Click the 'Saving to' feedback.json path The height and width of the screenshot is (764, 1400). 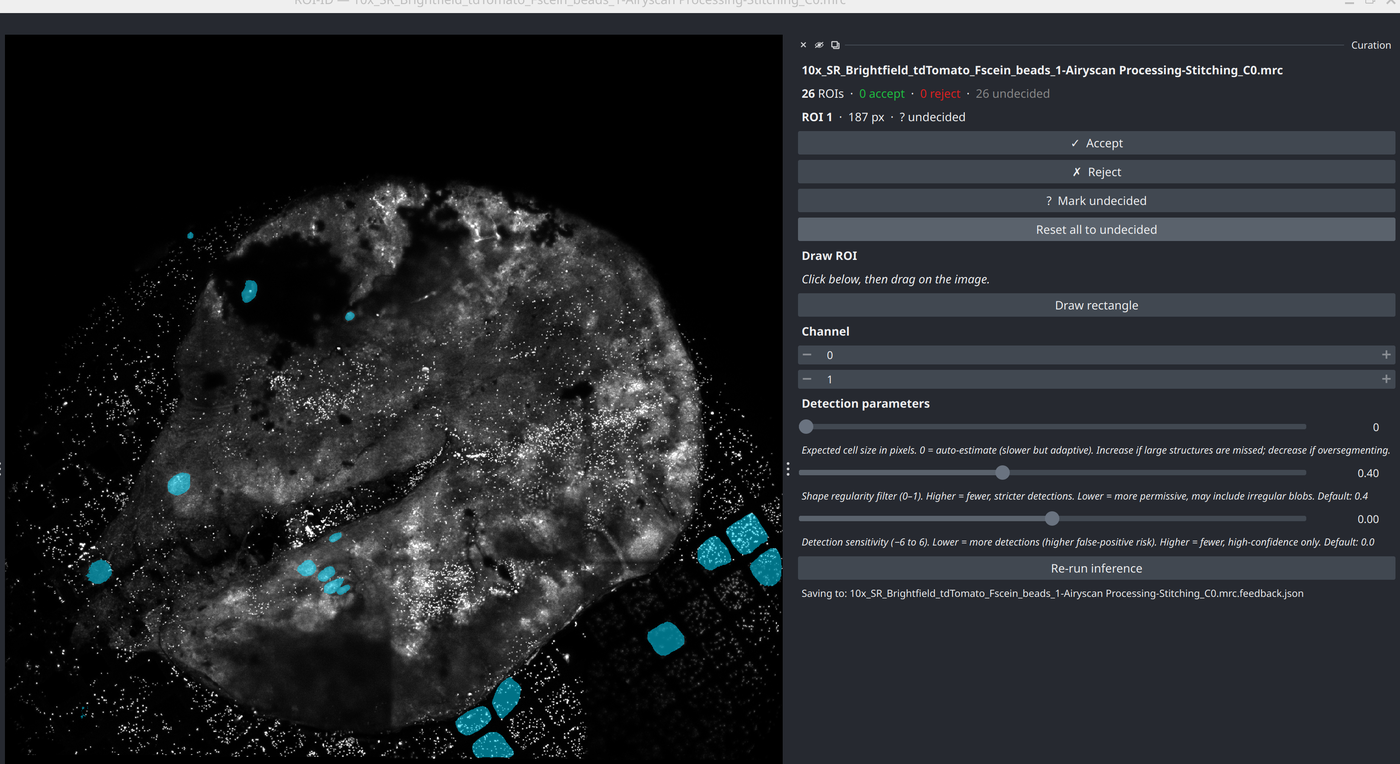1052,594
